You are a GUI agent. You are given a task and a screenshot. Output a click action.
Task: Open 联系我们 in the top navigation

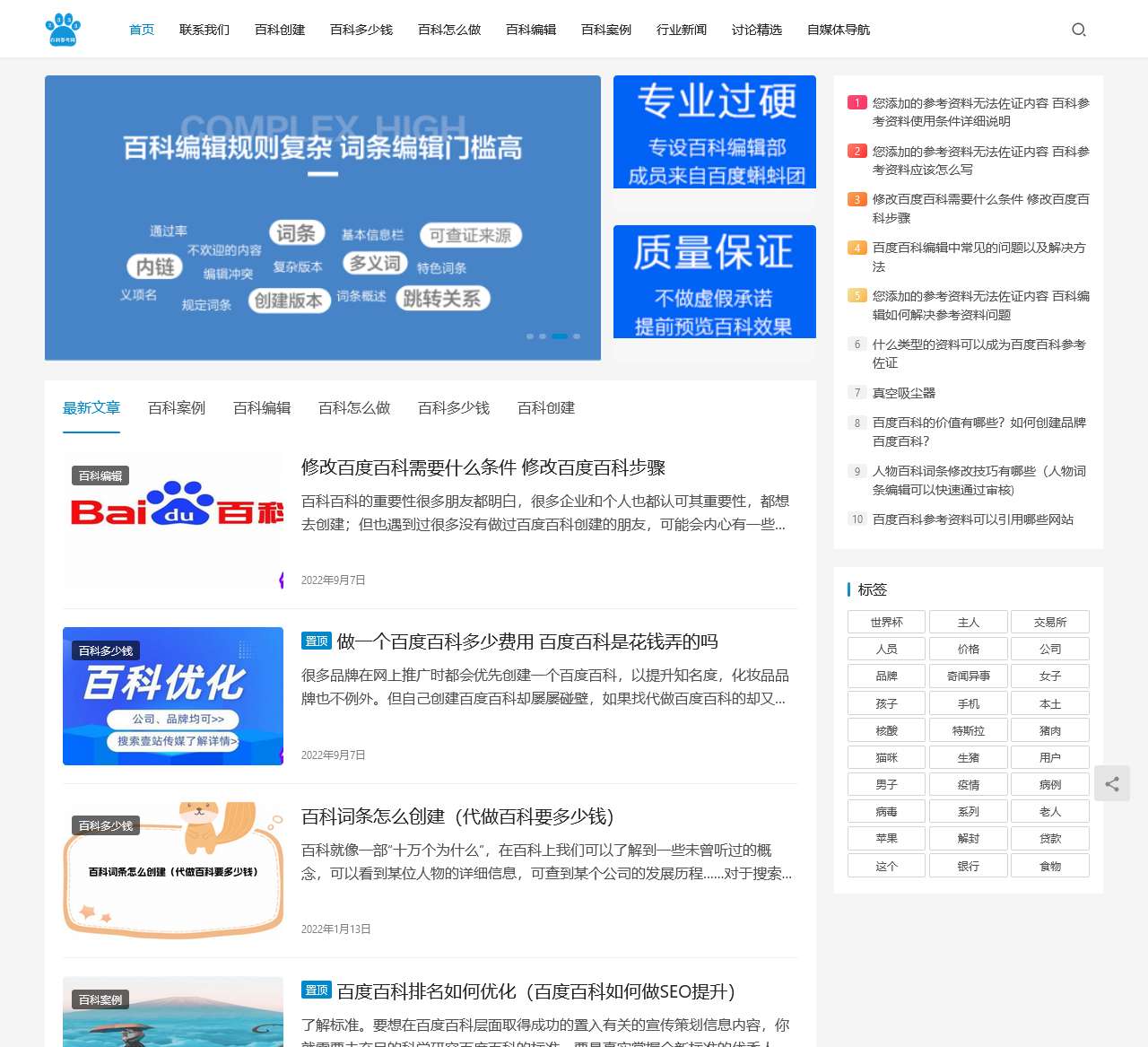204,30
